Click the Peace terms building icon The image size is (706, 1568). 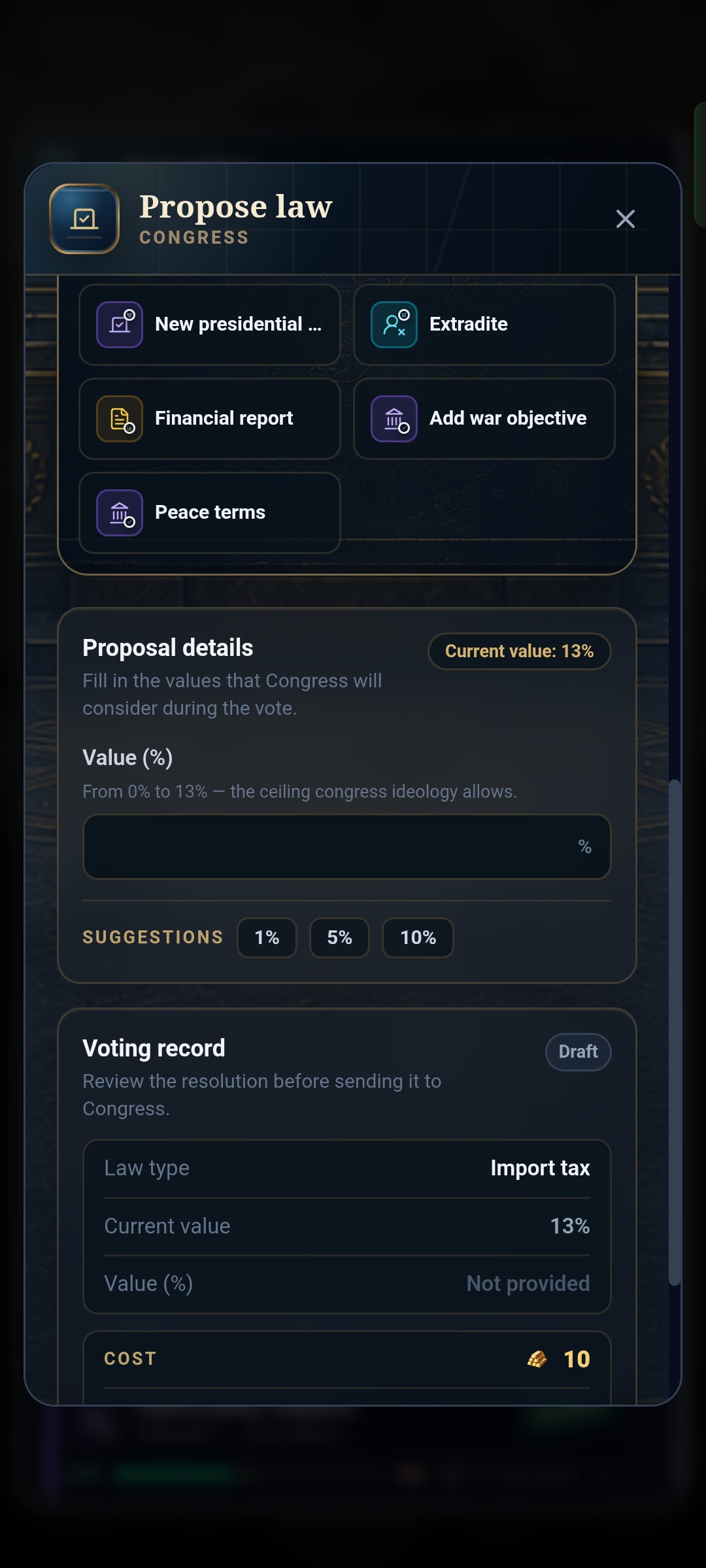tap(120, 513)
